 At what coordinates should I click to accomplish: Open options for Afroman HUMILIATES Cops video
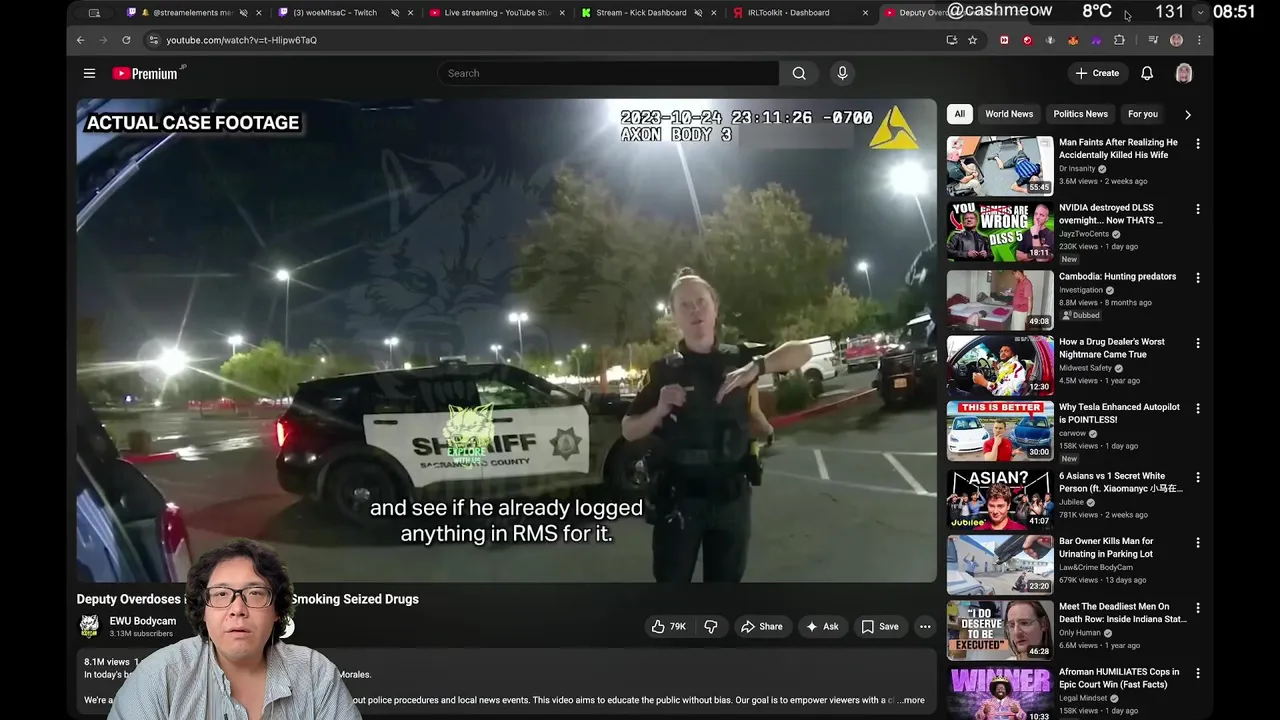coord(1197,673)
